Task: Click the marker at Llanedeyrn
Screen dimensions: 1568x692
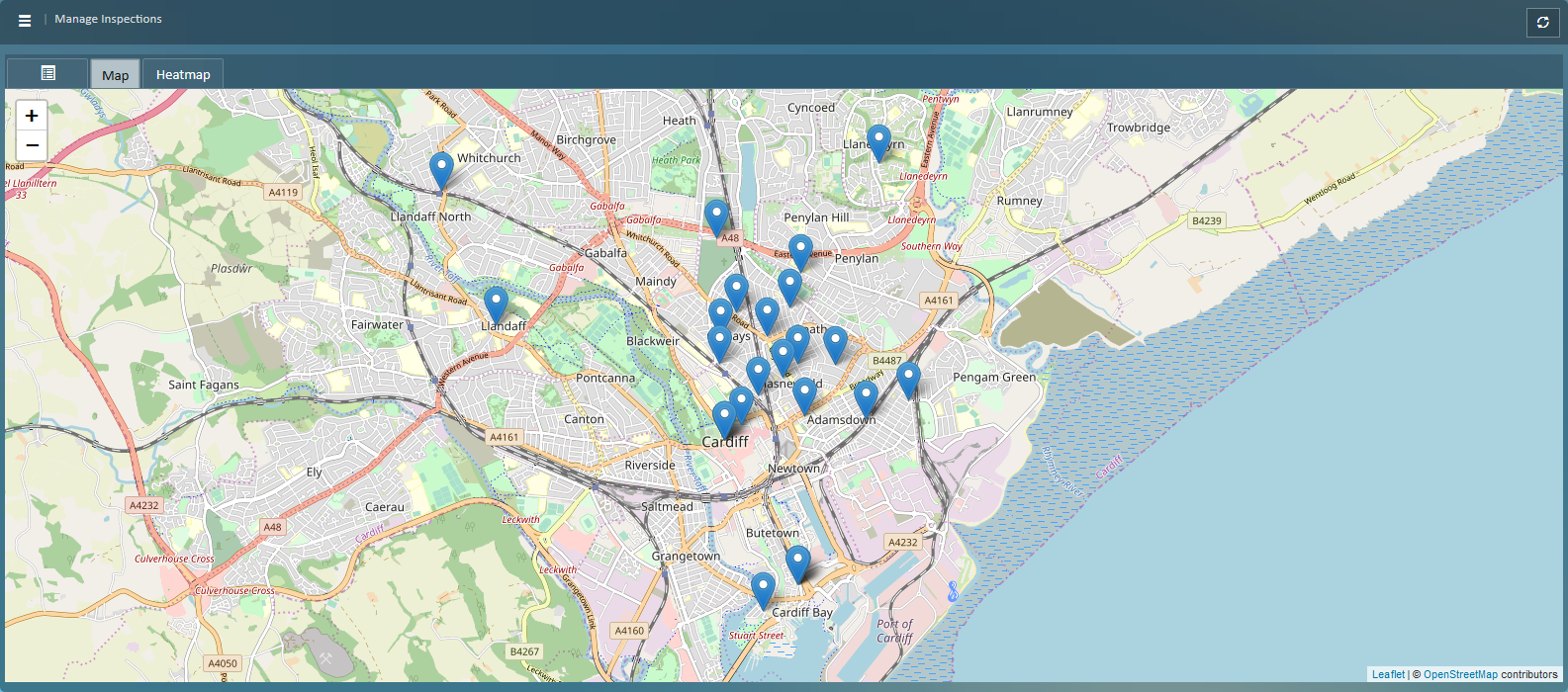Action: [x=878, y=141]
